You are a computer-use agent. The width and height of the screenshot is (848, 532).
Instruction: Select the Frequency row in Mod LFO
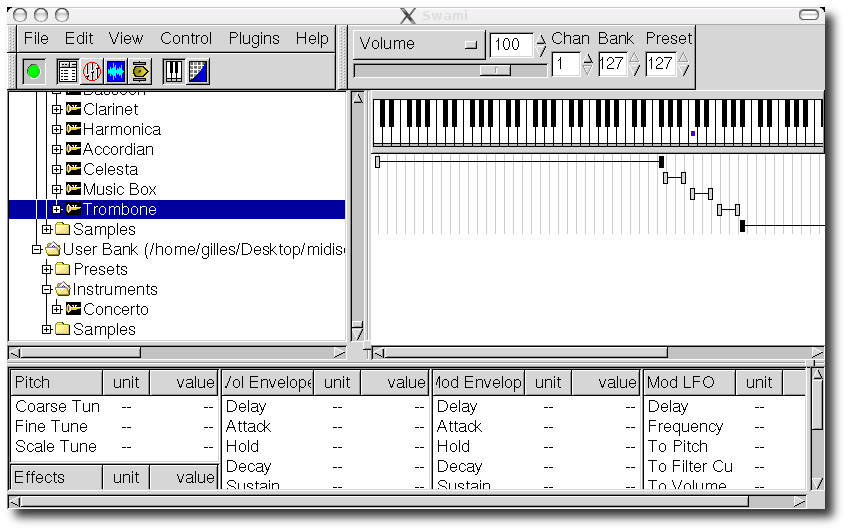[724, 427]
